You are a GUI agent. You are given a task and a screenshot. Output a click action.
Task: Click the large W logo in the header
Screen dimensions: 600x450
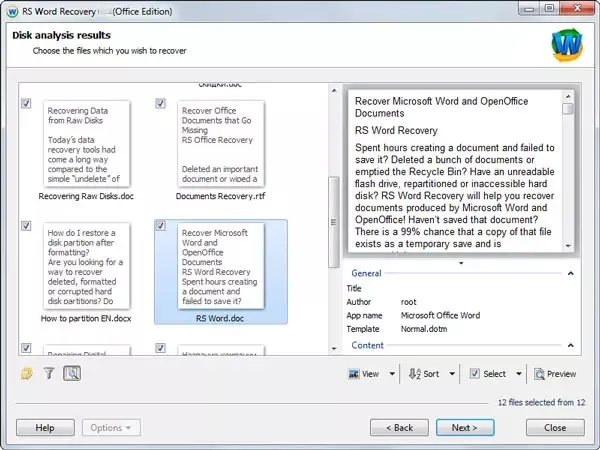(567, 45)
